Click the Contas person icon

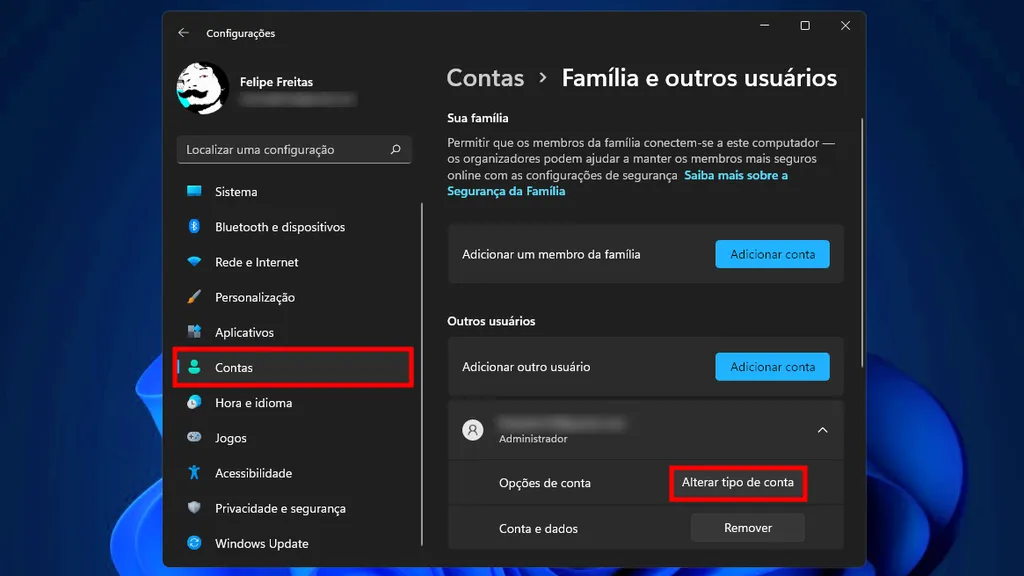(x=194, y=367)
